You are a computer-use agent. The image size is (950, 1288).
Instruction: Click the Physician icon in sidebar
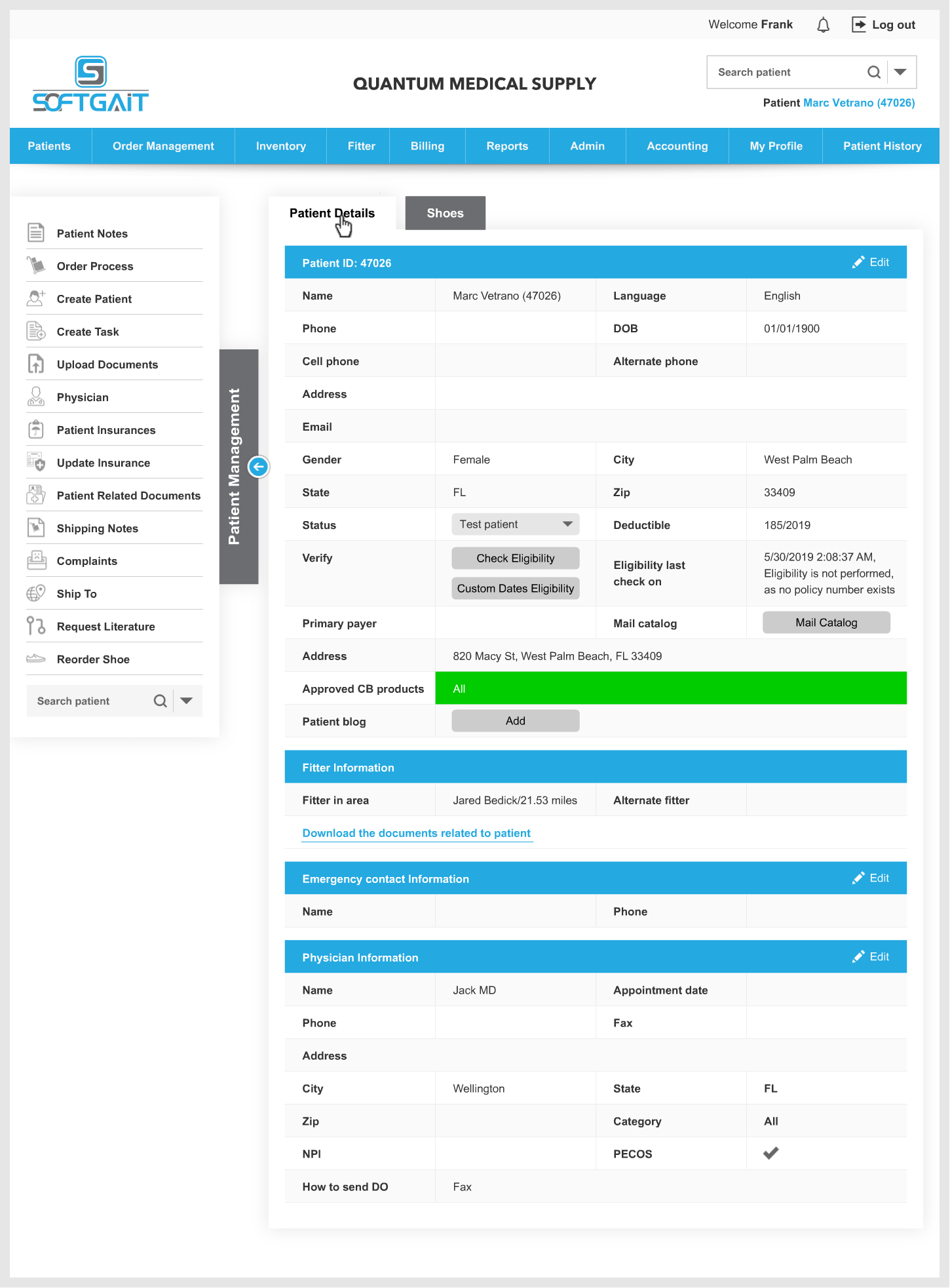[36, 397]
